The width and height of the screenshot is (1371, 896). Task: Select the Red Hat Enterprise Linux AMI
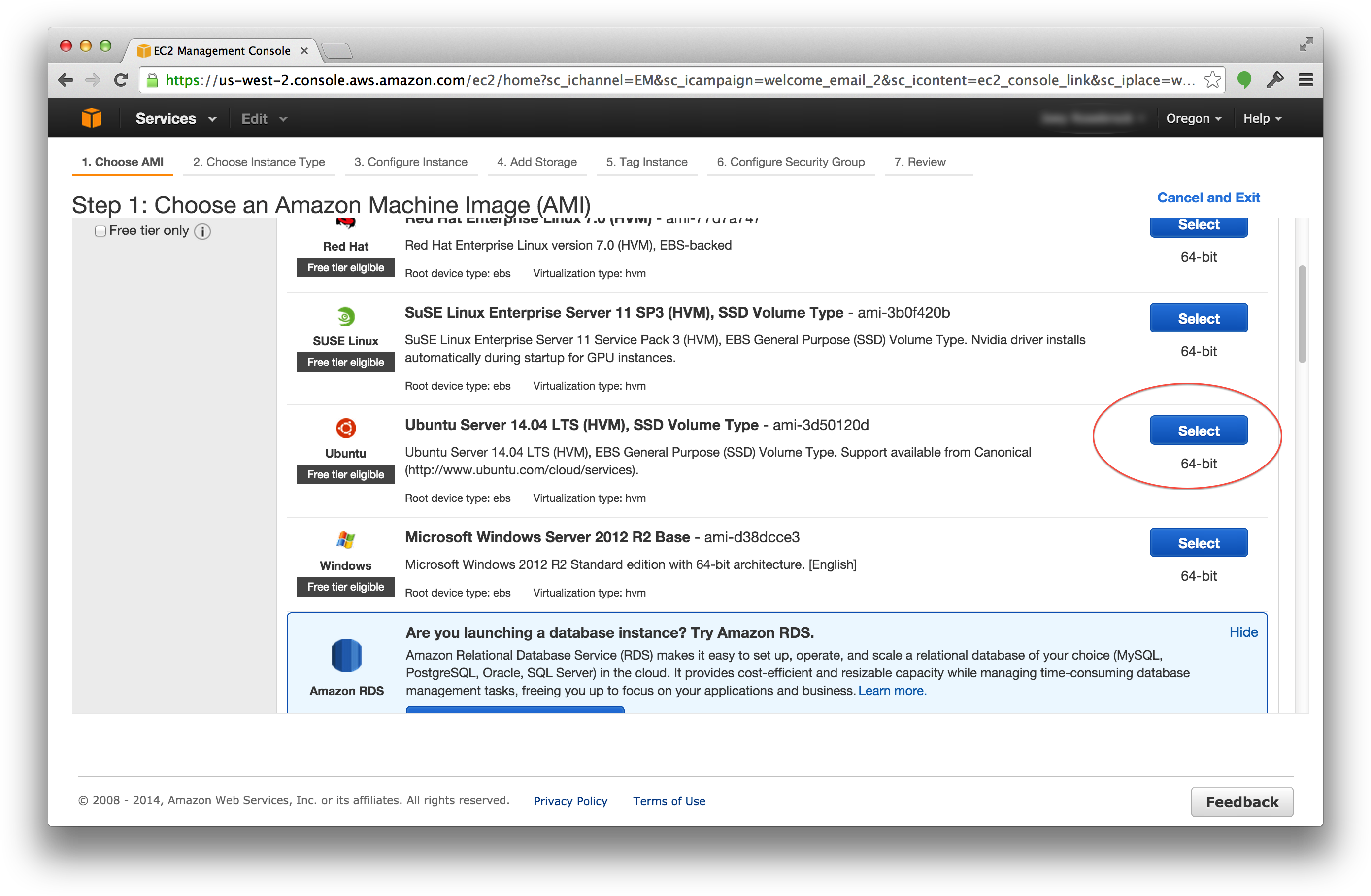point(1199,227)
